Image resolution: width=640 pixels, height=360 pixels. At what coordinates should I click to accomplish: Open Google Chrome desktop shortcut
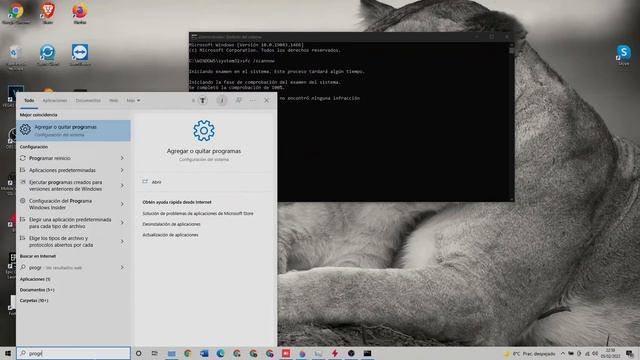click(x=16, y=12)
